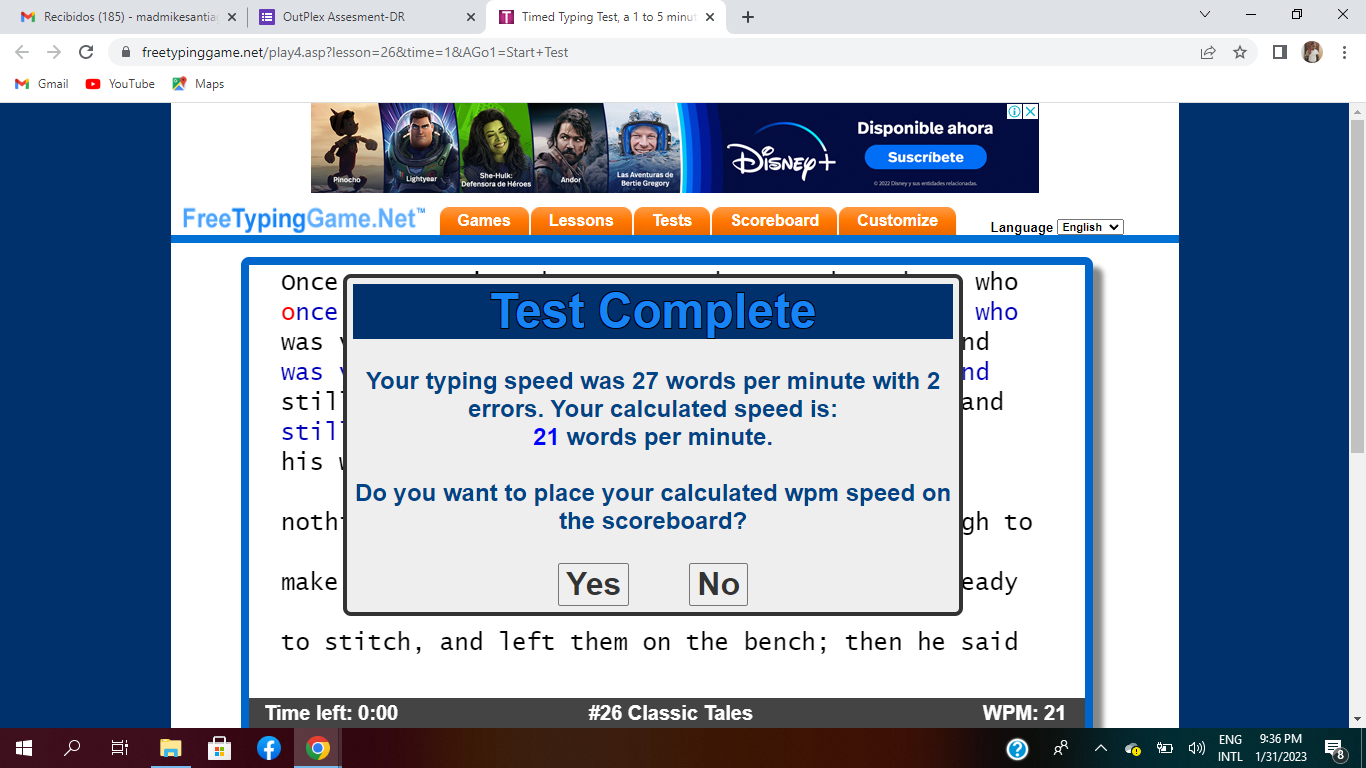1366x768 pixels.
Task: Open the Maps bookmark
Action: pyautogui.click(x=198, y=84)
